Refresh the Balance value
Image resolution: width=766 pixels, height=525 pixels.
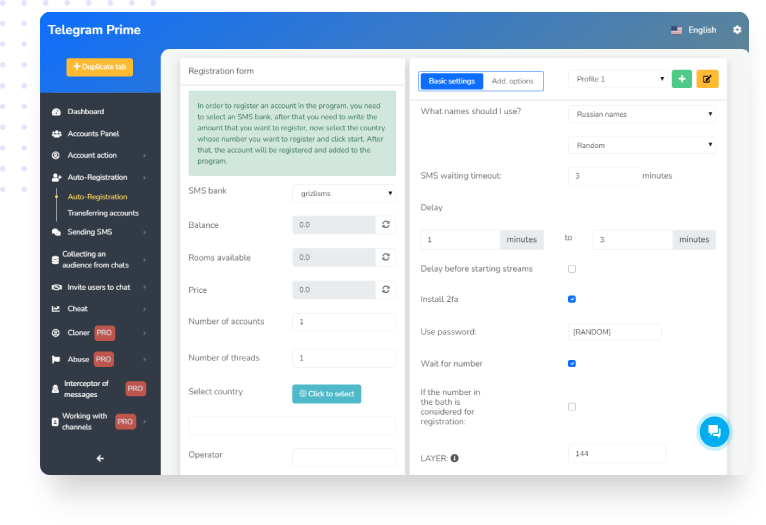(386, 225)
